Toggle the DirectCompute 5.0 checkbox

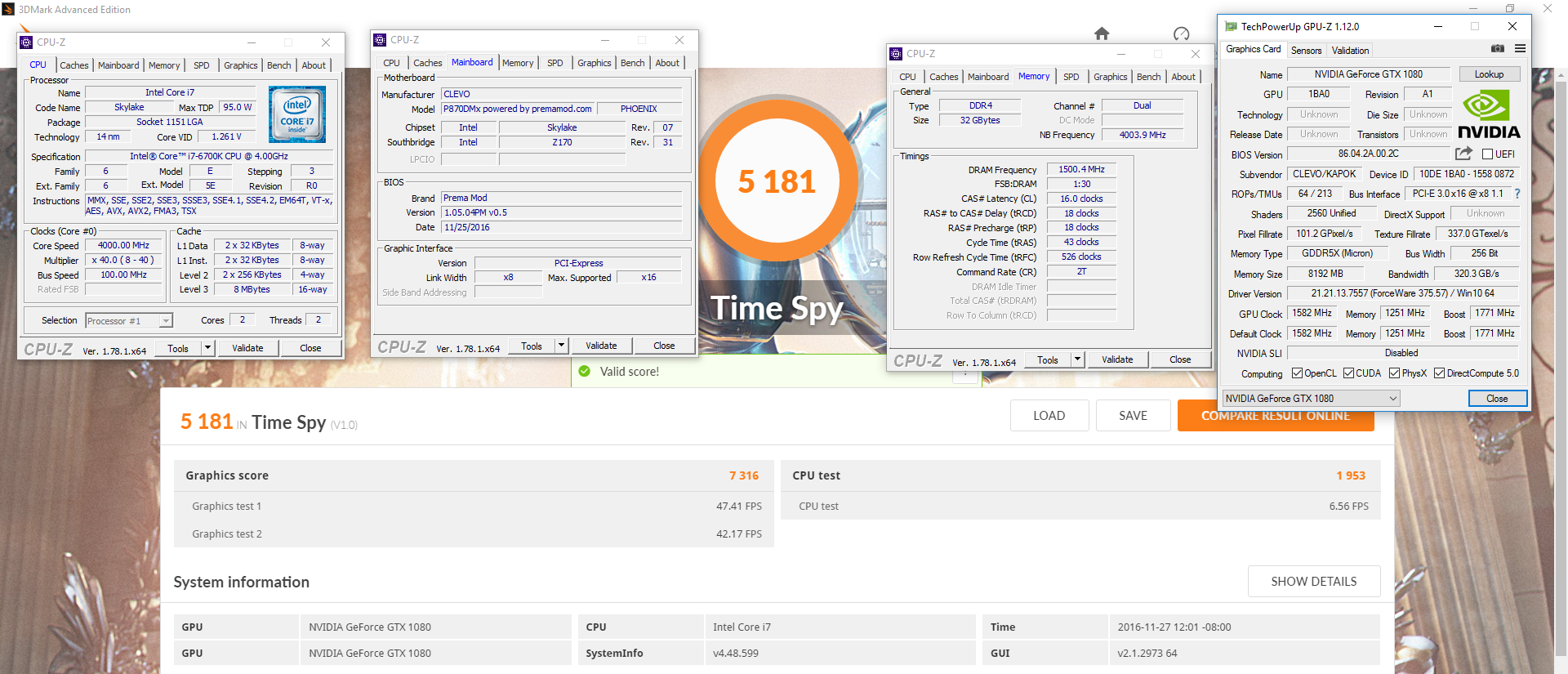(x=1439, y=373)
